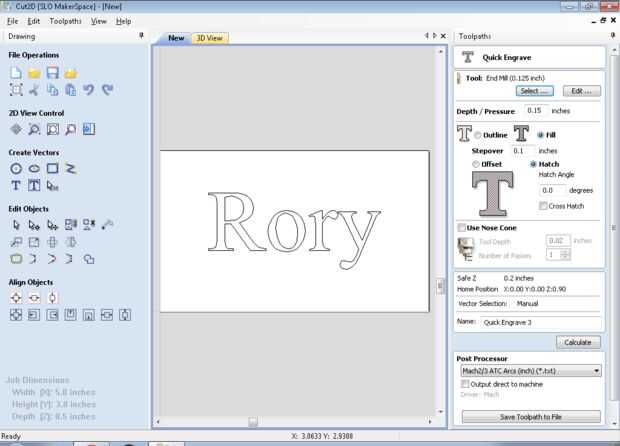Enable the Use Nose Cone checkbox
The image size is (620, 446).
coord(461,228)
